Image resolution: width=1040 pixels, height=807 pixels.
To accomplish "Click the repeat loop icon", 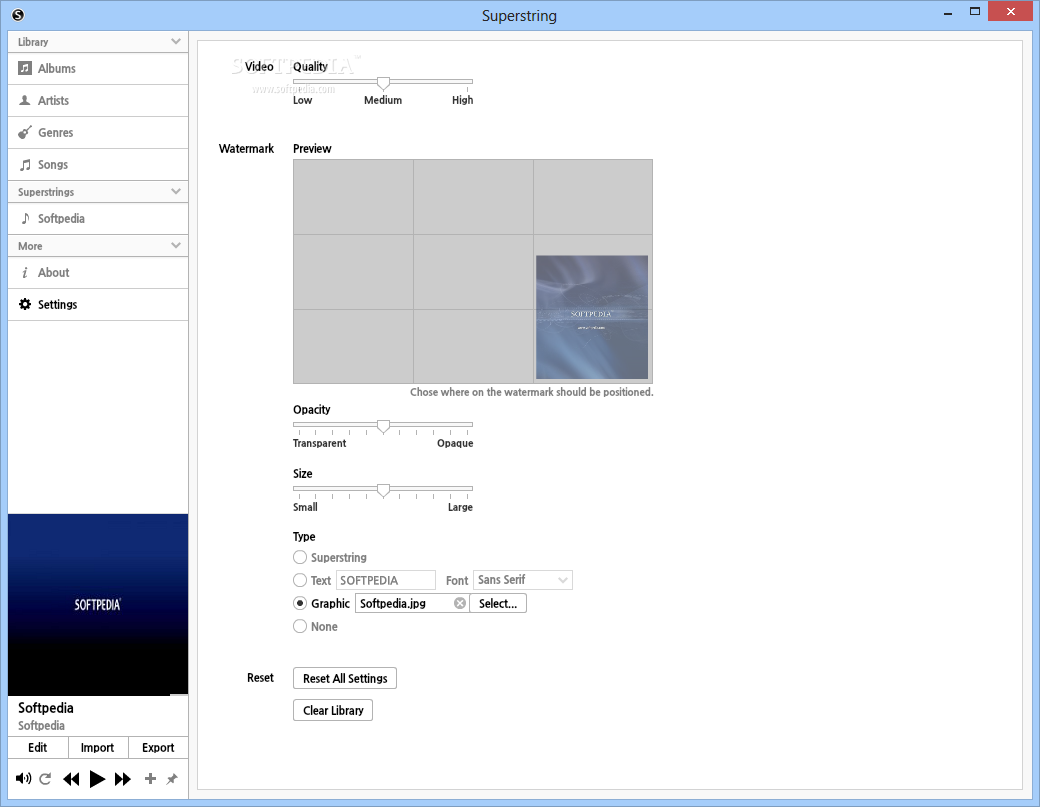I will 45,778.
